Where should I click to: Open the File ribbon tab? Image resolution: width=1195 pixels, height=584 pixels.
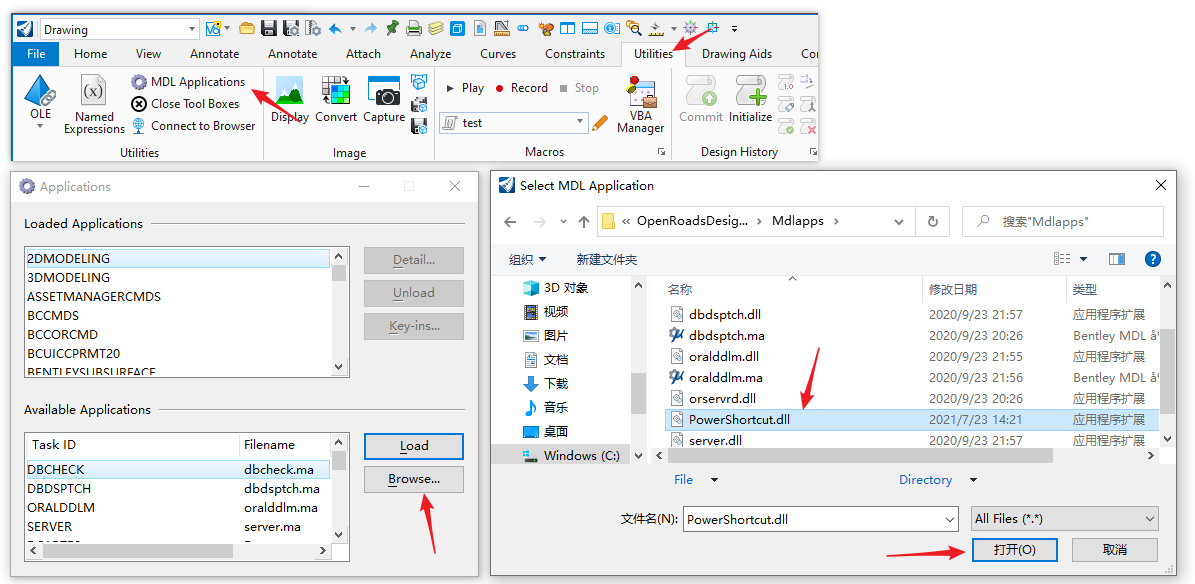coord(36,53)
